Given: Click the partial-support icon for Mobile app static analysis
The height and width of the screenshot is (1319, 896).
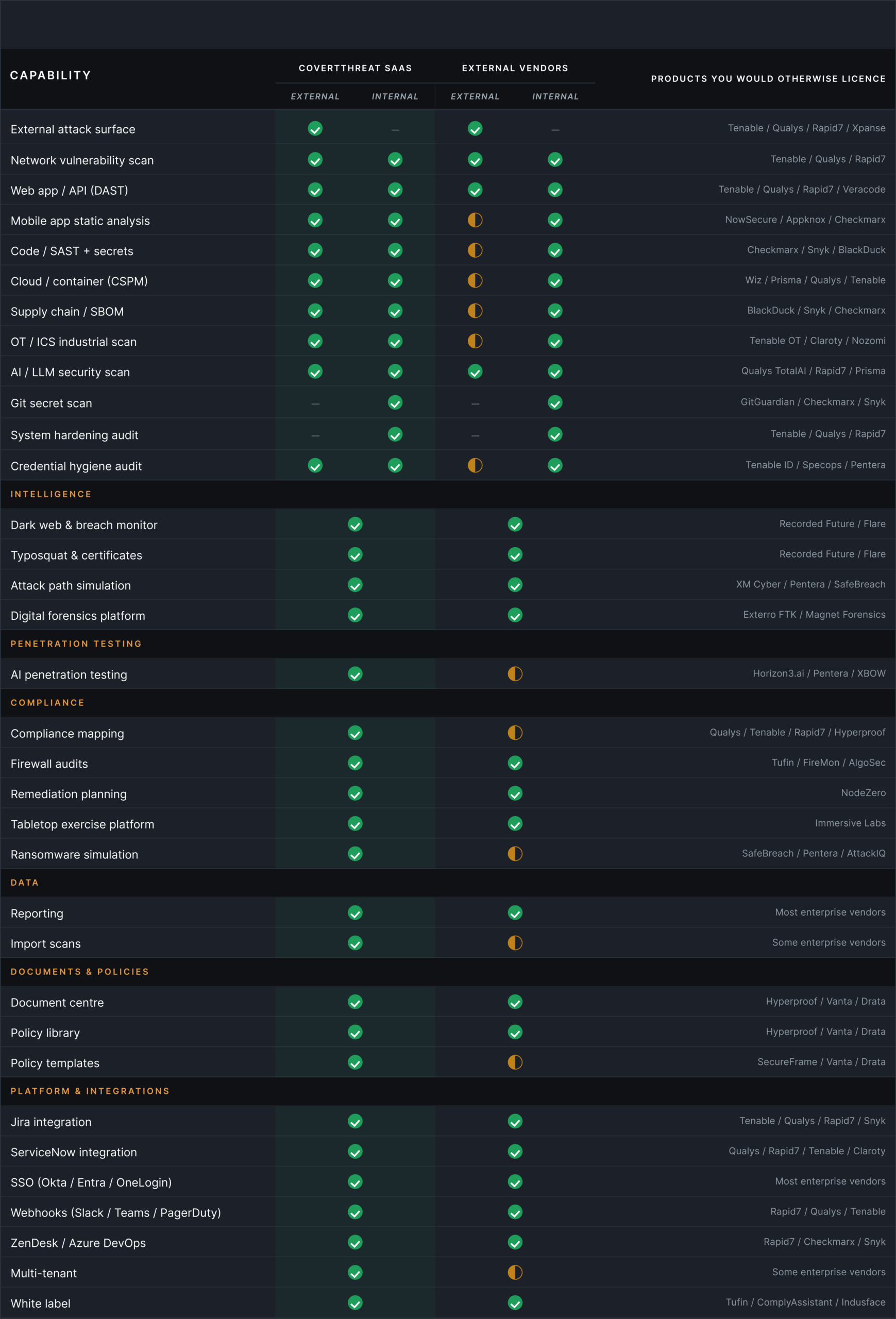Looking at the screenshot, I should (475, 220).
